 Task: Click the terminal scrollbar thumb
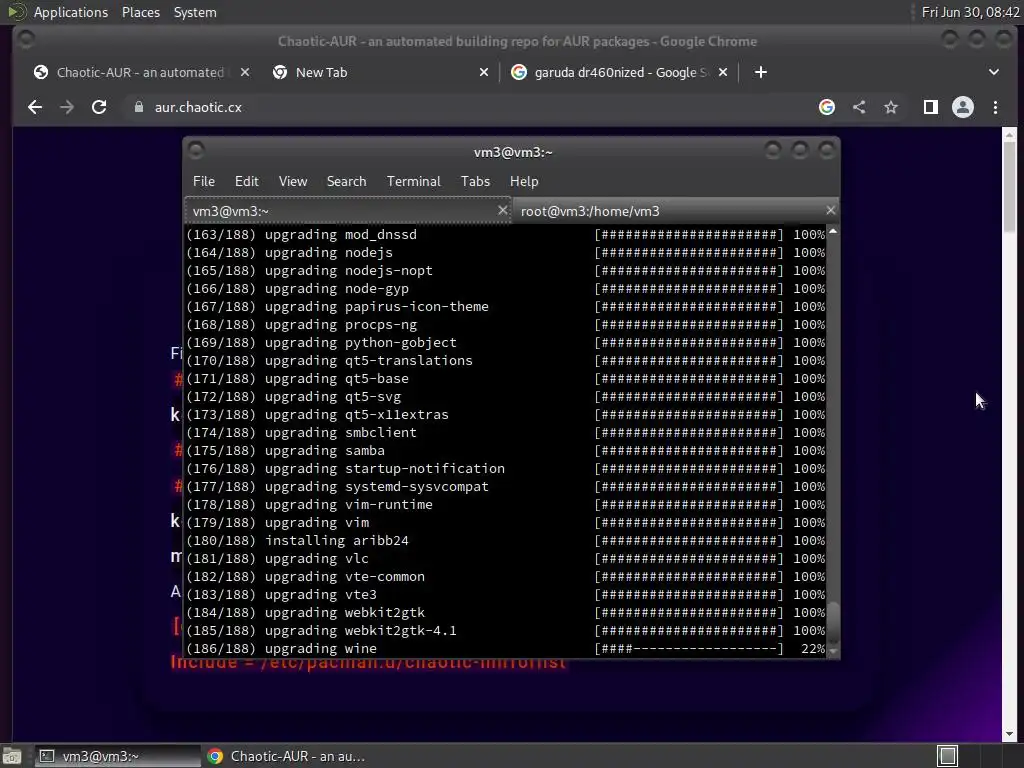(x=833, y=622)
